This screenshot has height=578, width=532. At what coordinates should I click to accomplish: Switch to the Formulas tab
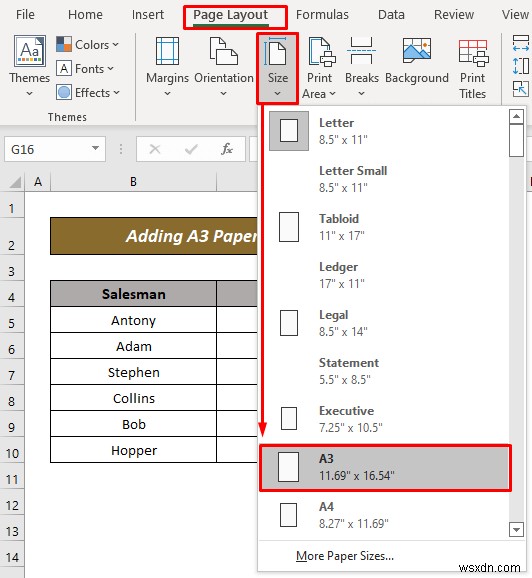tap(322, 15)
